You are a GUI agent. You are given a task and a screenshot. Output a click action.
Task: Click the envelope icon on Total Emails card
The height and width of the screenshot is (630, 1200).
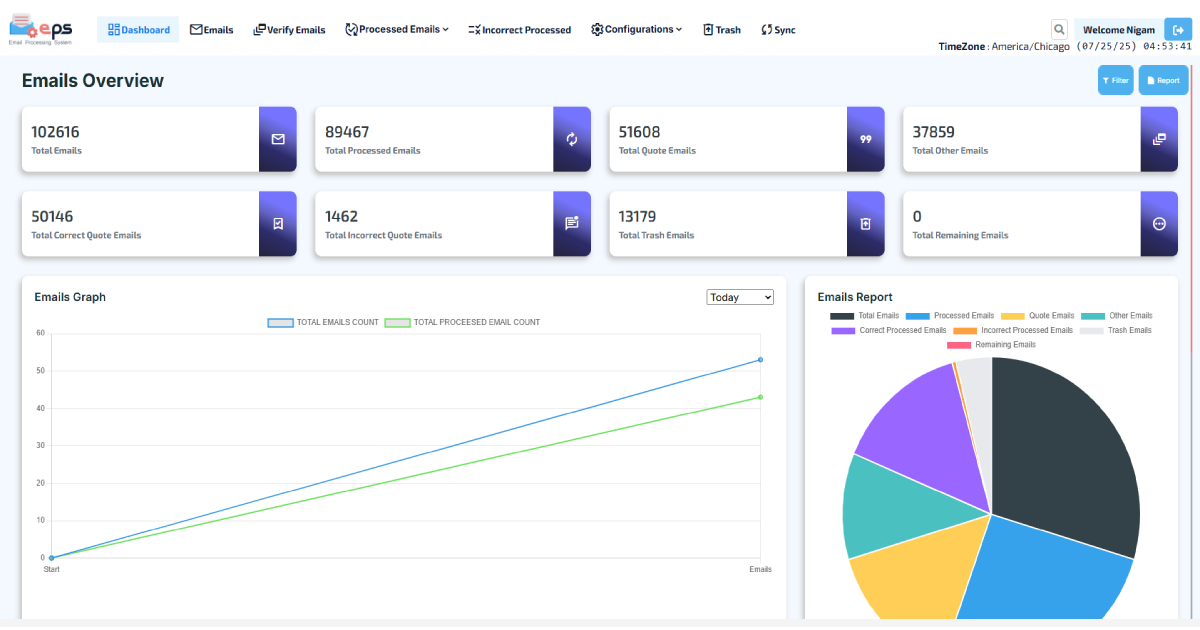click(x=278, y=139)
